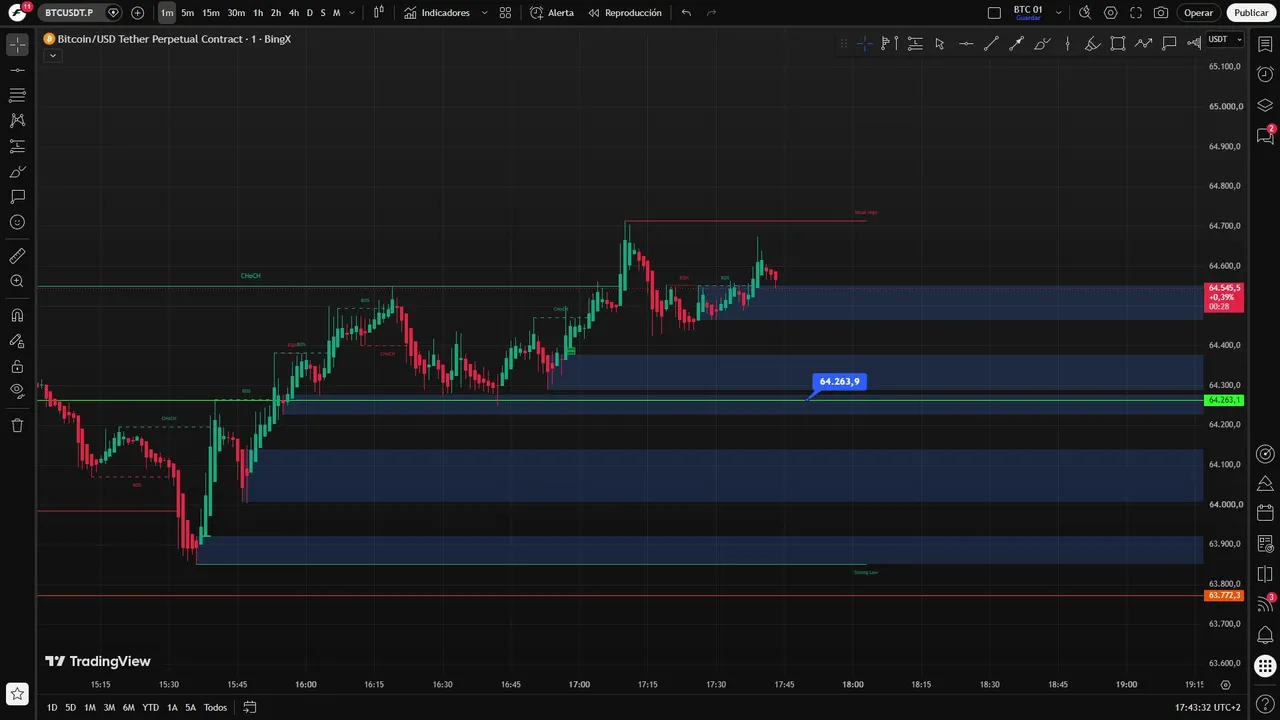Open the BTC 01 layout dropdown arrow
This screenshot has width=1280, height=720.
[x=1060, y=13]
